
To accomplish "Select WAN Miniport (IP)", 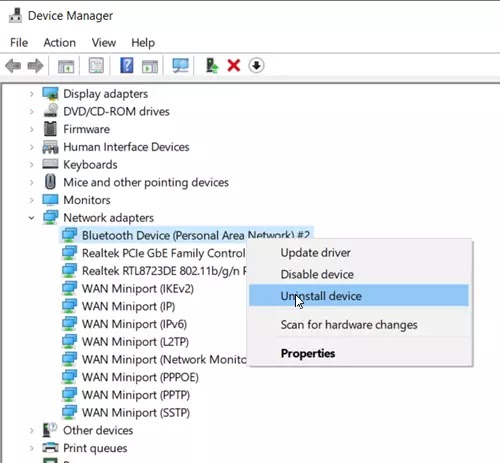I will 128,306.
